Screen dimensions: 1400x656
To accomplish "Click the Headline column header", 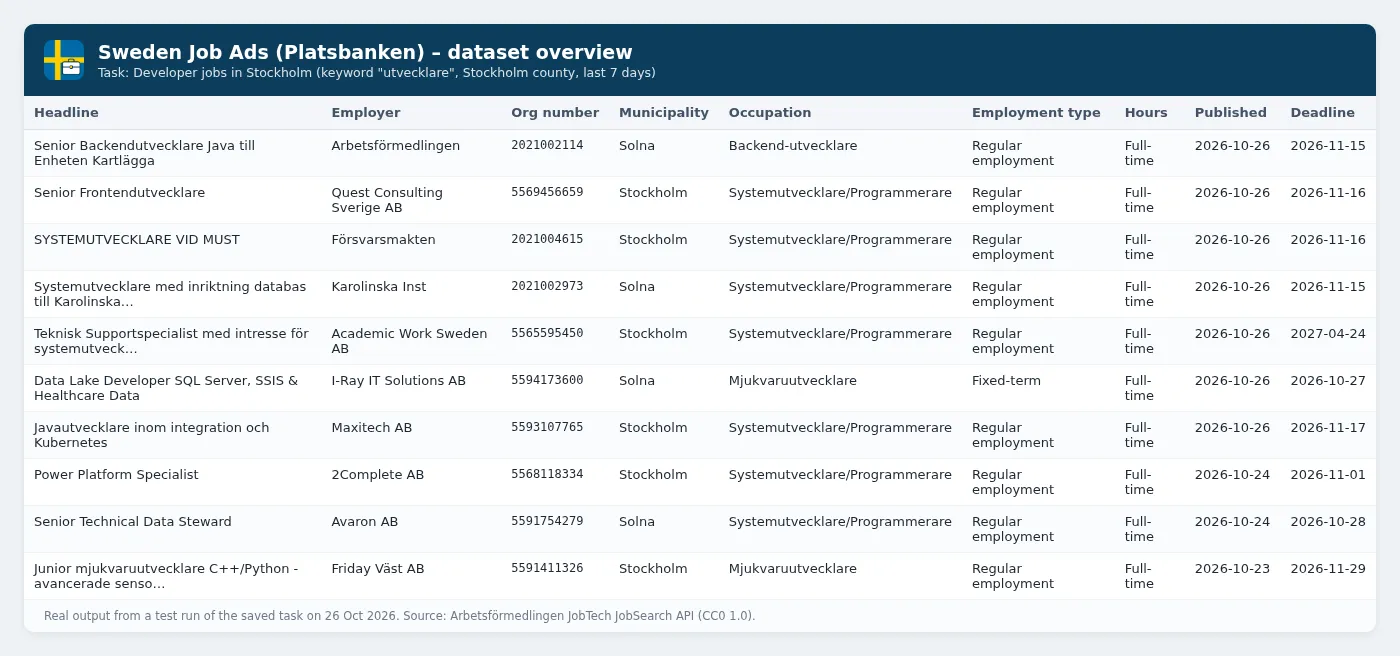I will [66, 113].
